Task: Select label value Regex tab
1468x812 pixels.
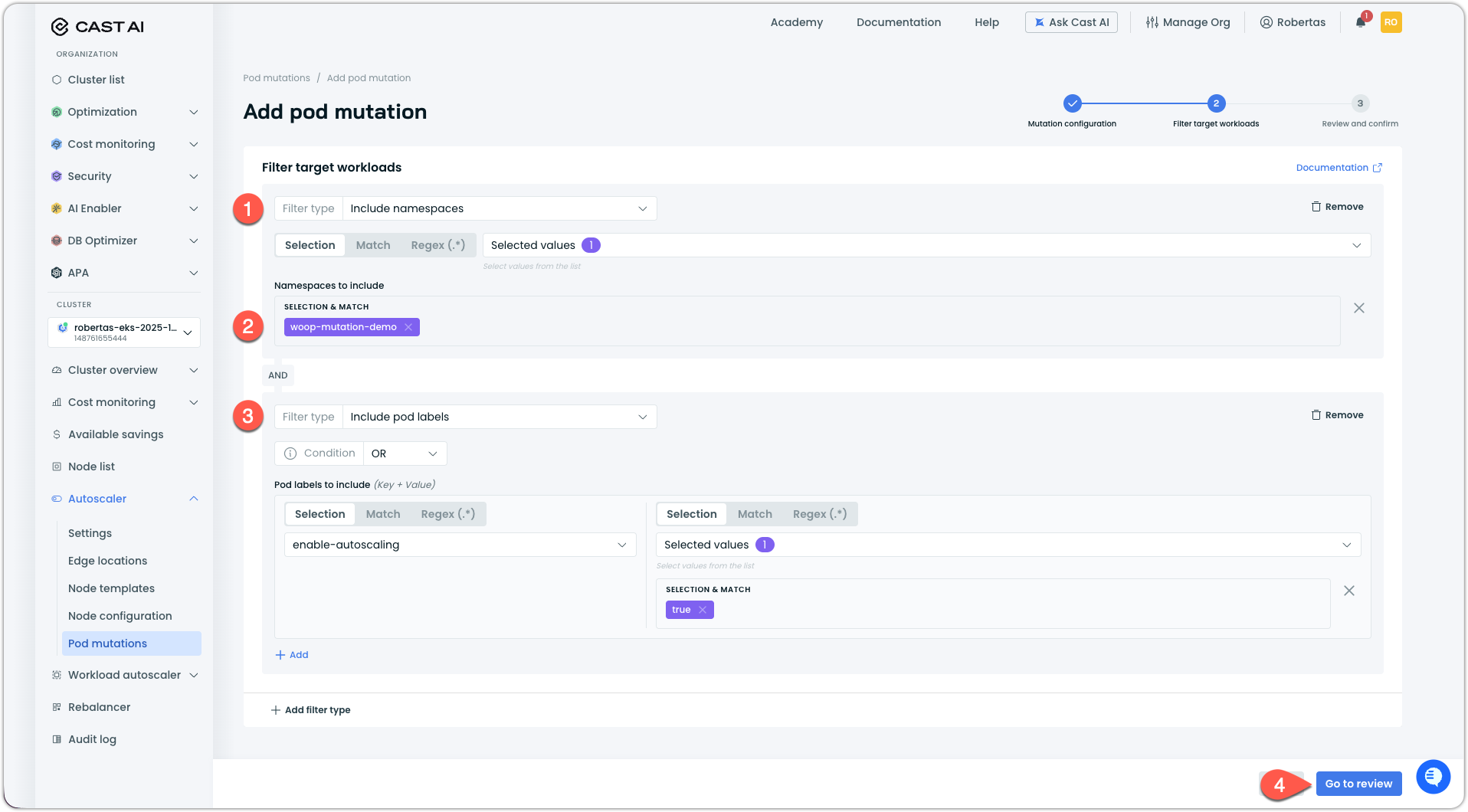Action: click(820, 514)
